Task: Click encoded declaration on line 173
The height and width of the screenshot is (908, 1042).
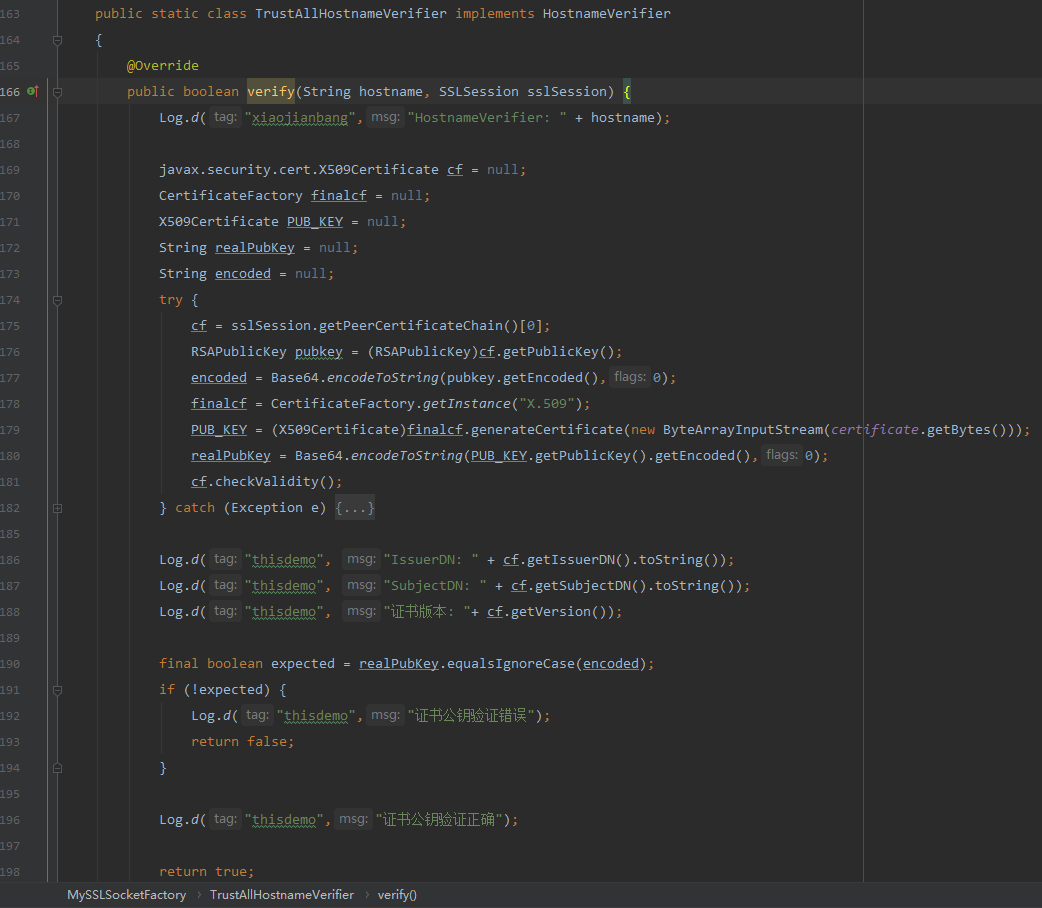Action: pos(243,273)
